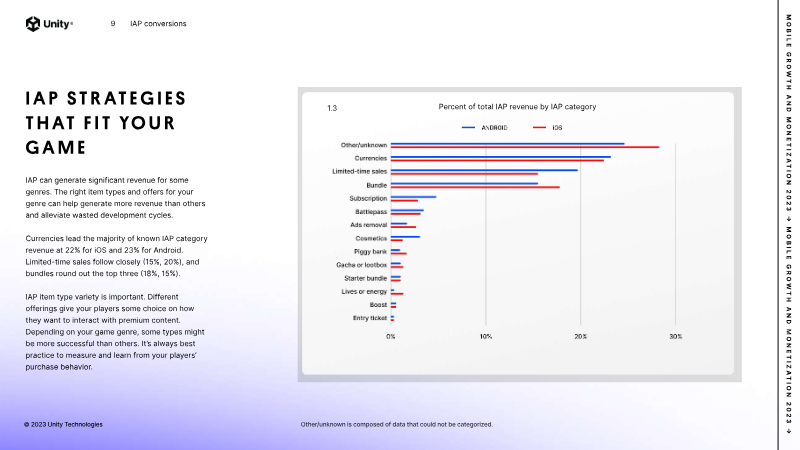
Task: Click the Gacha or lootbox label
Action: [361, 264]
